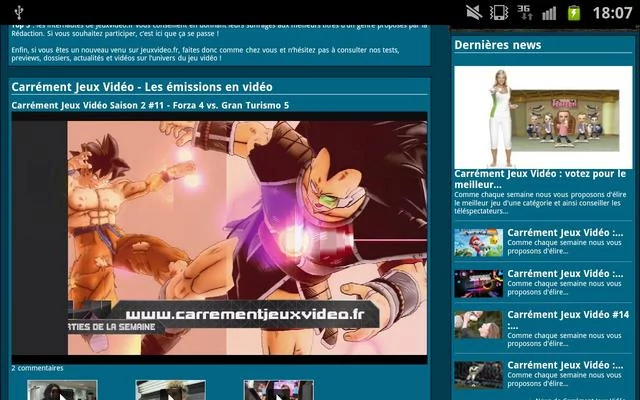Click the 'Comme chaque semaine nous vous proposons d'élire le meilleur jeu' summary
The image size is (640, 400).
[538, 203]
